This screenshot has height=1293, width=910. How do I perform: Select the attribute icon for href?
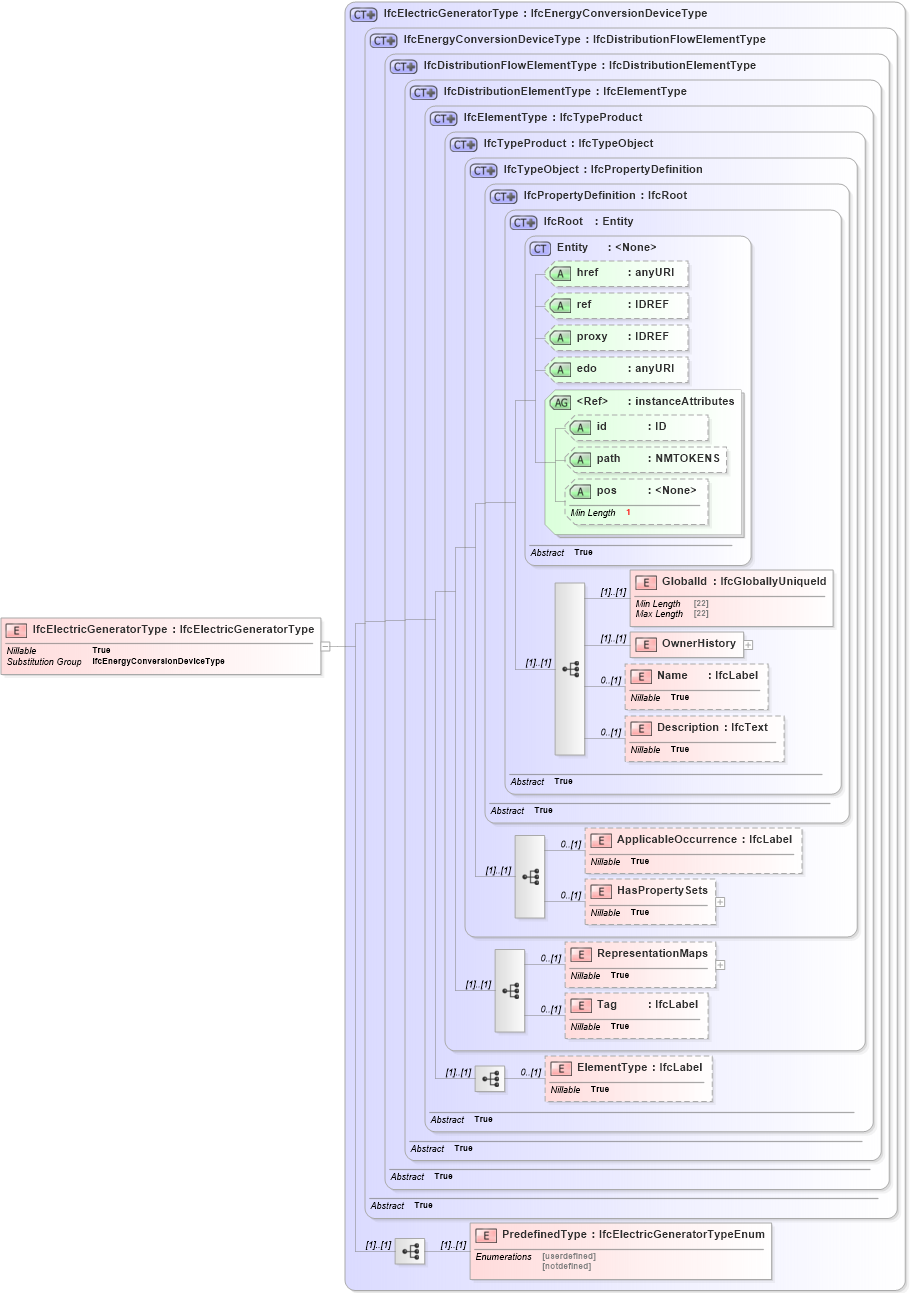pyautogui.click(x=560, y=273)
